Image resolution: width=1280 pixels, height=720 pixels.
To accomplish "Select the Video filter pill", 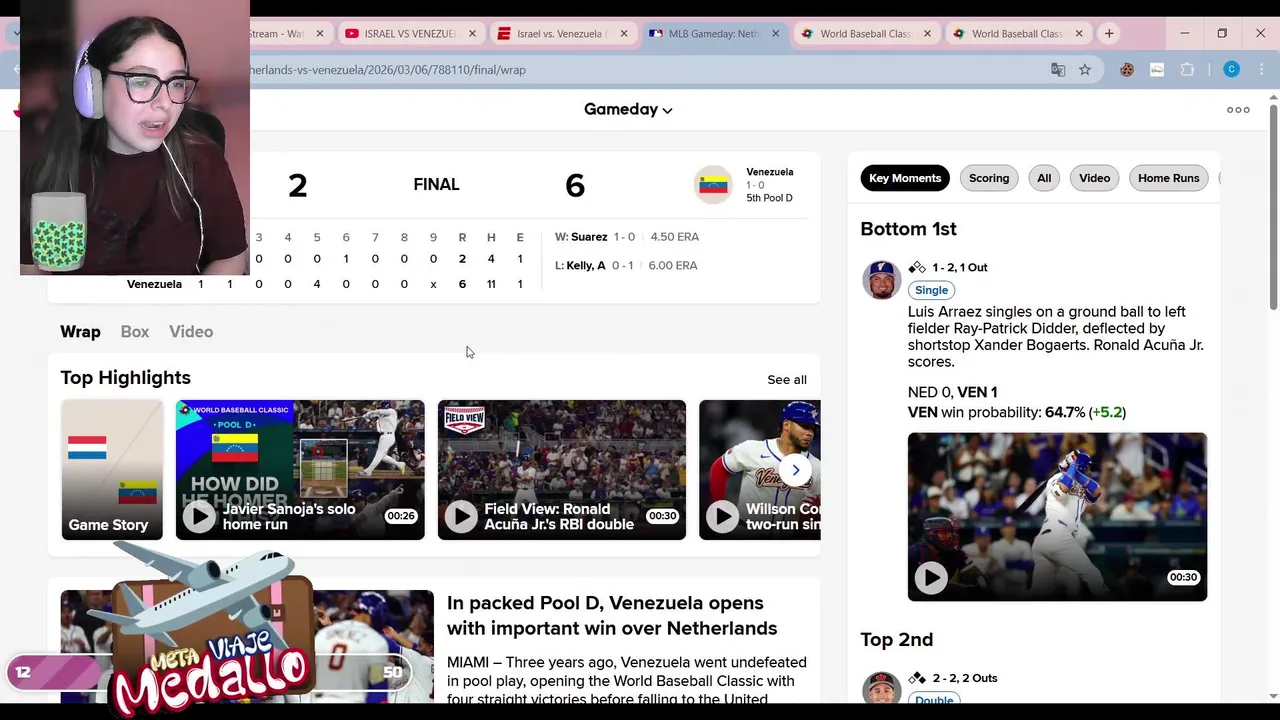I will click(x=1094, y=178).
